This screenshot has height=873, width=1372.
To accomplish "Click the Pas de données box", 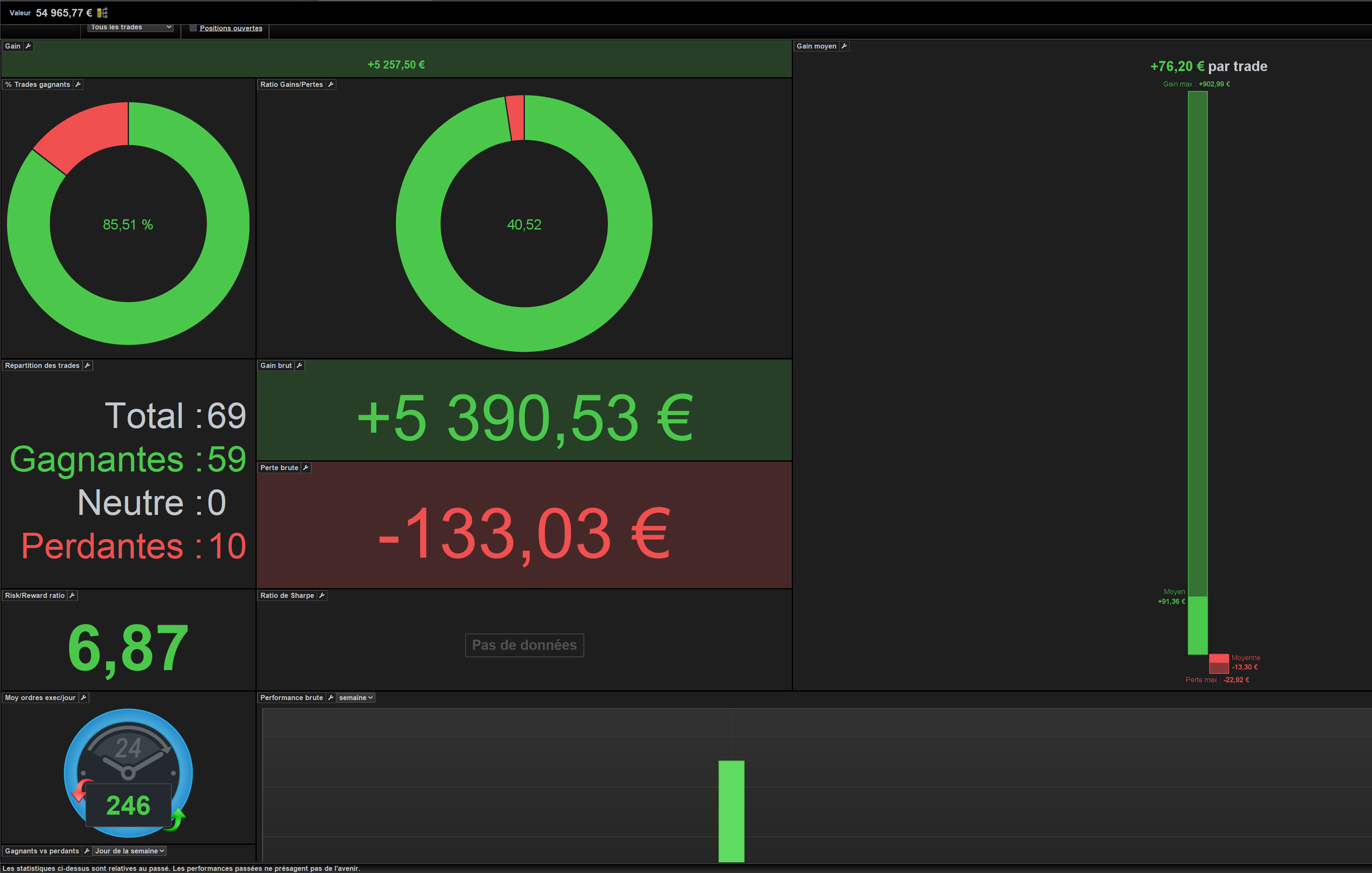I will coord(524,645).
